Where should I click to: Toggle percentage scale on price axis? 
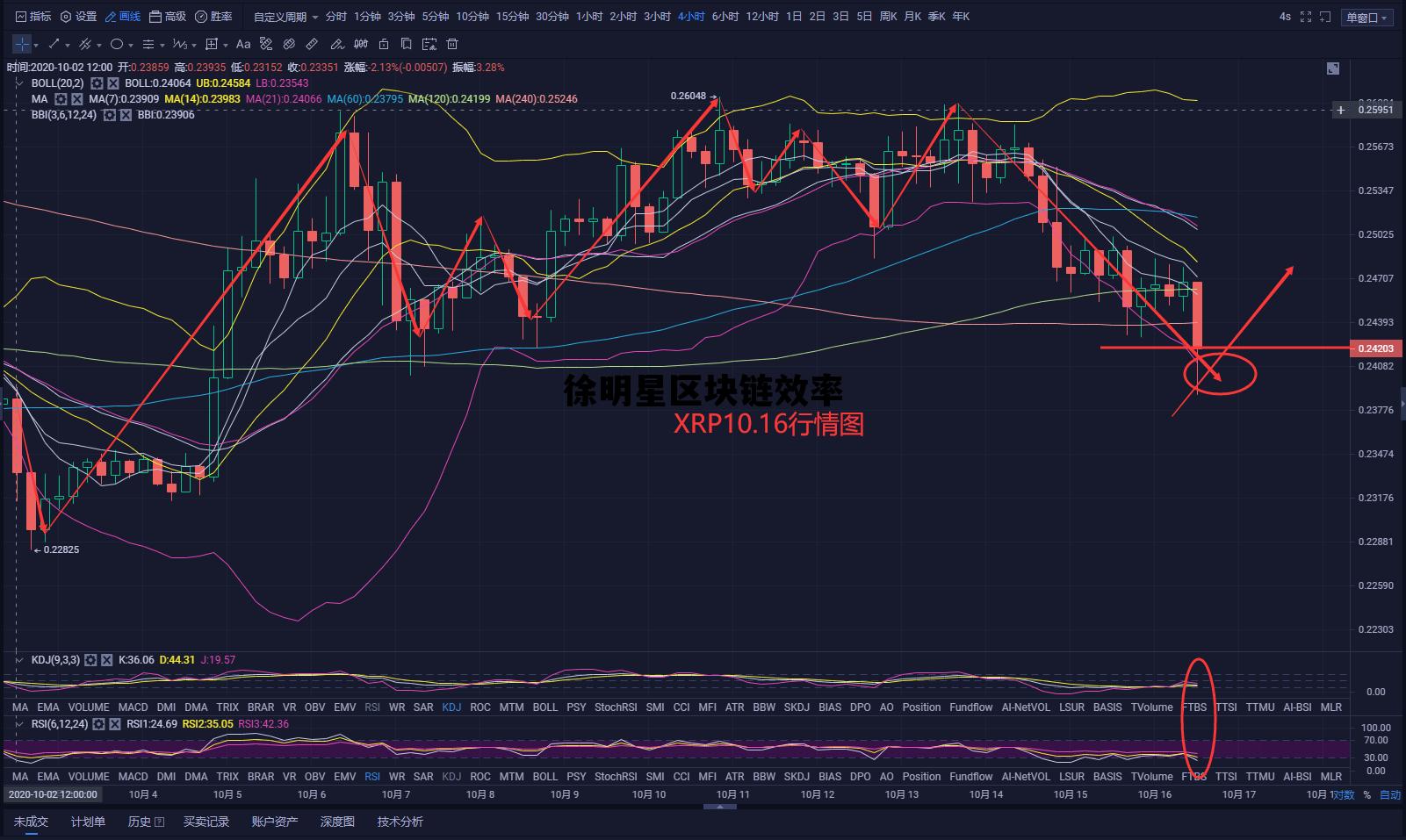(1367, 795)
